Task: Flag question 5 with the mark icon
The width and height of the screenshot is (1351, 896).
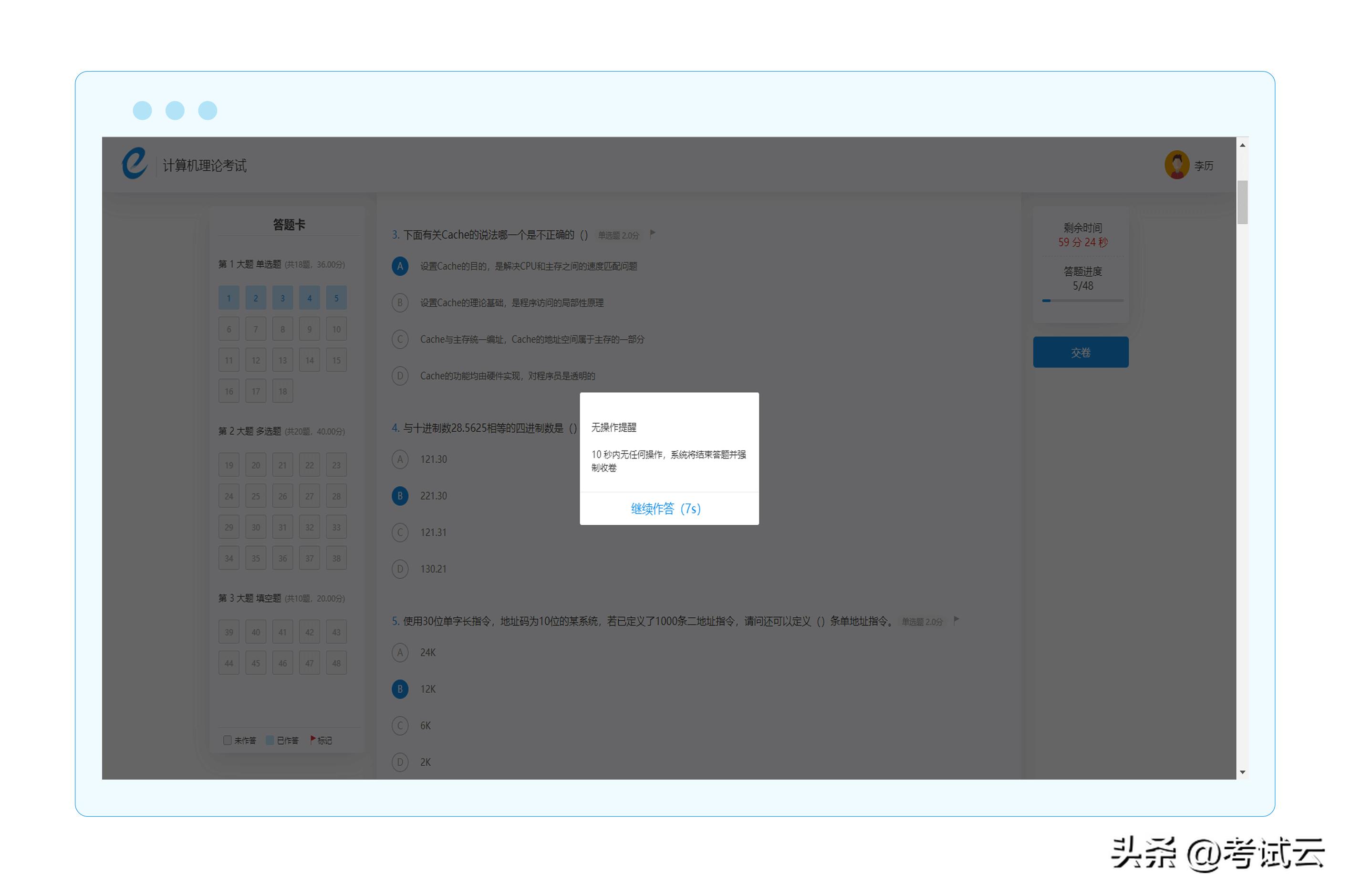Action: tap(956, 620)
